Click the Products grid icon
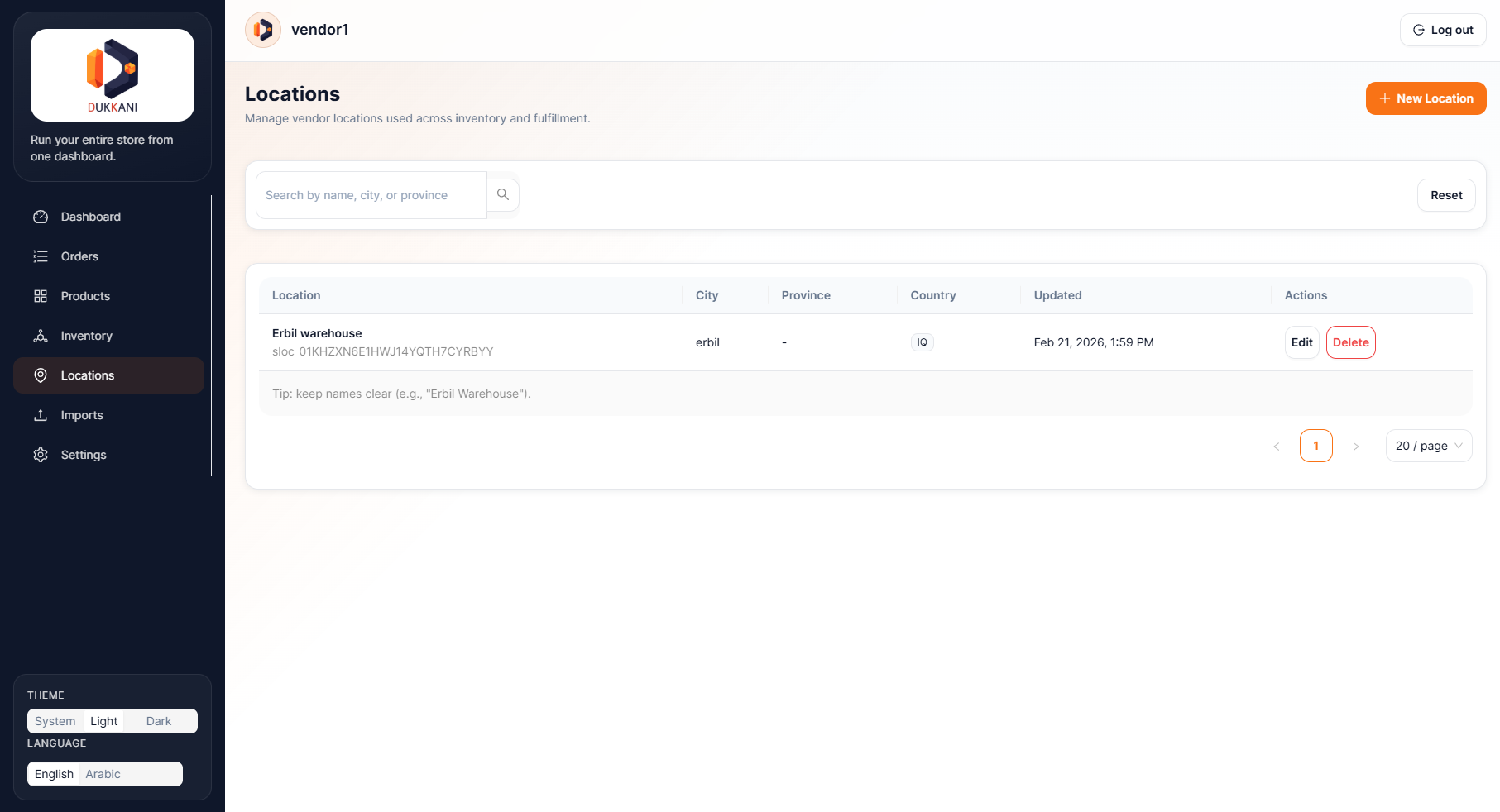This screenshot has height=812, width=1500. pyautogui.click(x=41, y=296)
